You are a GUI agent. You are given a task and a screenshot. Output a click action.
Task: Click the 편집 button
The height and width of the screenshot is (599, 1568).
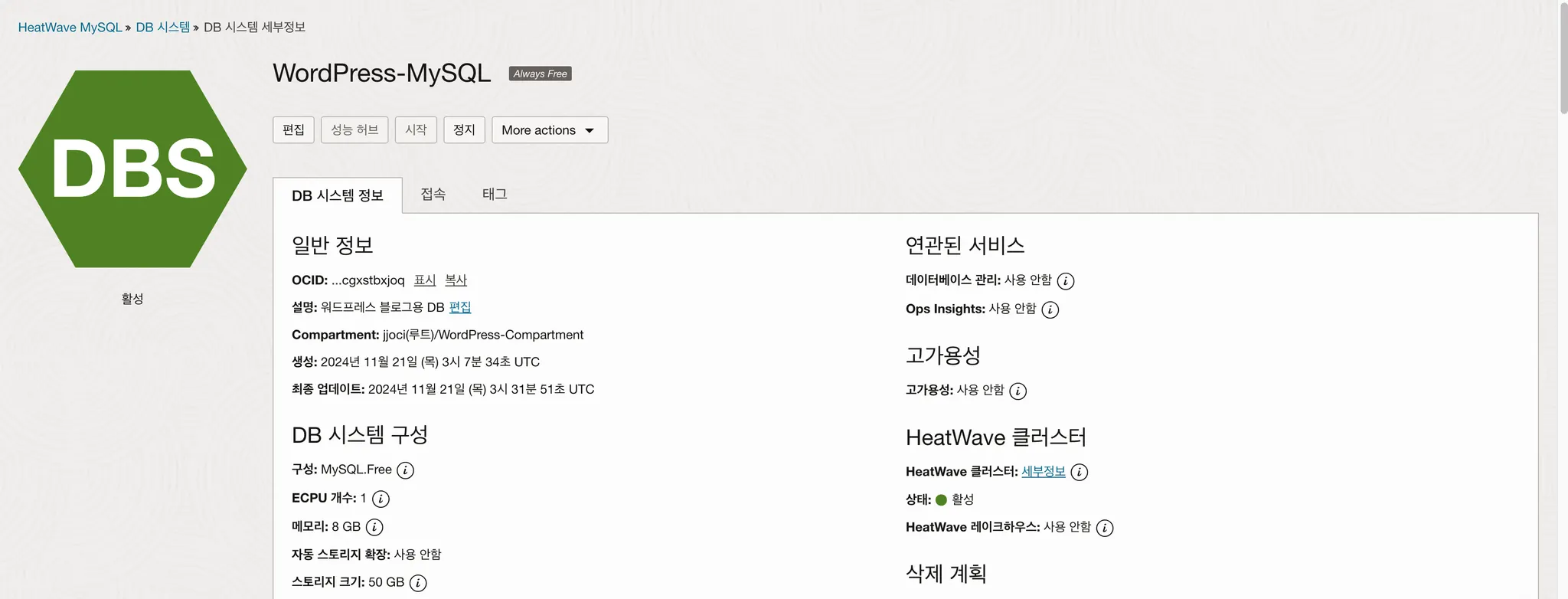pyautogui.click(x=293, y=130)
